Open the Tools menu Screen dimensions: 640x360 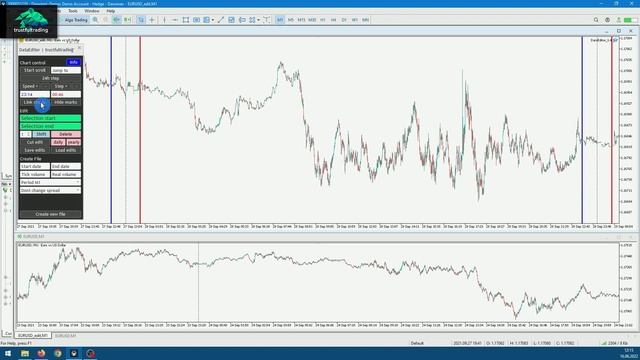click(x=73, y=11)
